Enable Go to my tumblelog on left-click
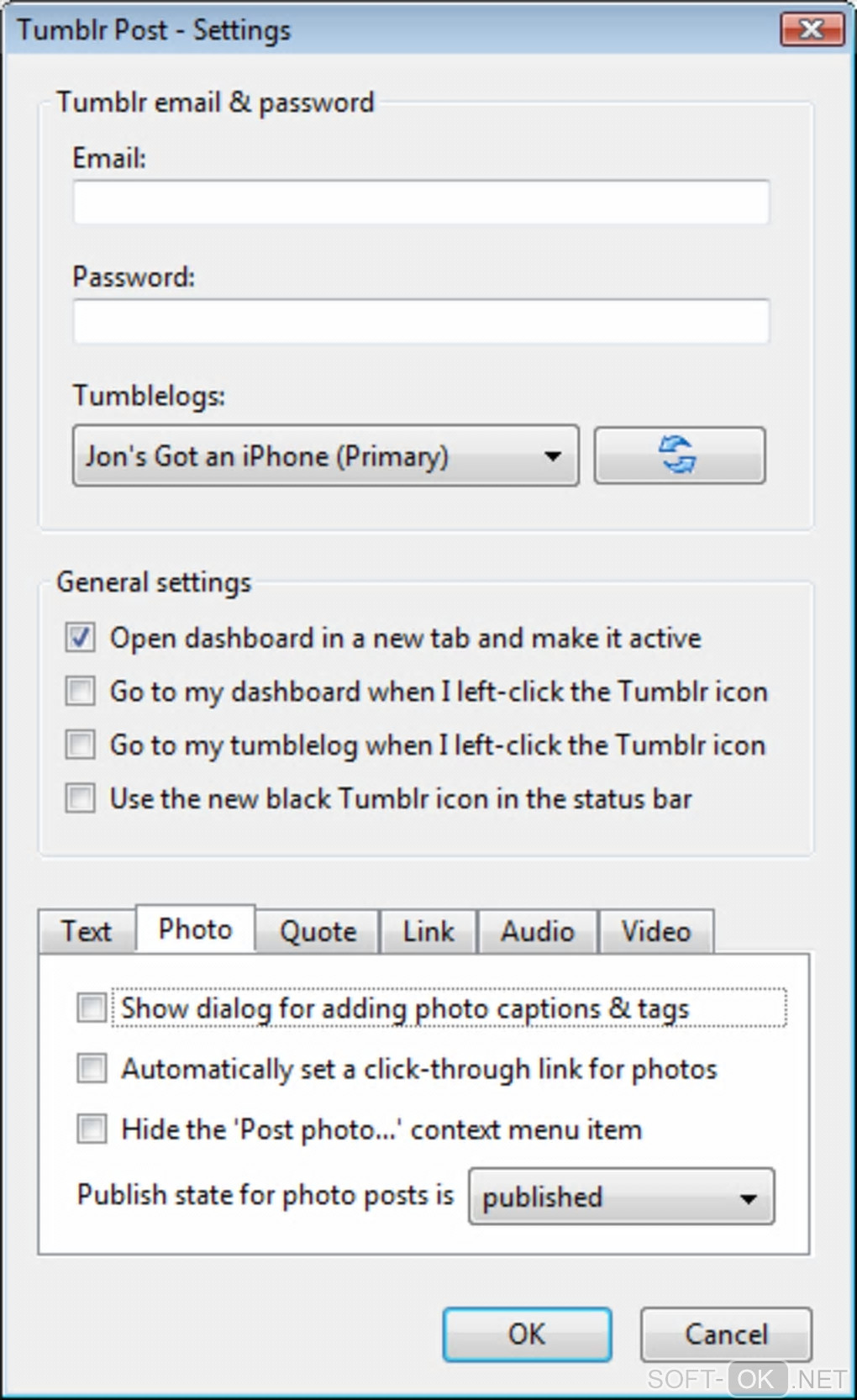 tap(81, 745)
